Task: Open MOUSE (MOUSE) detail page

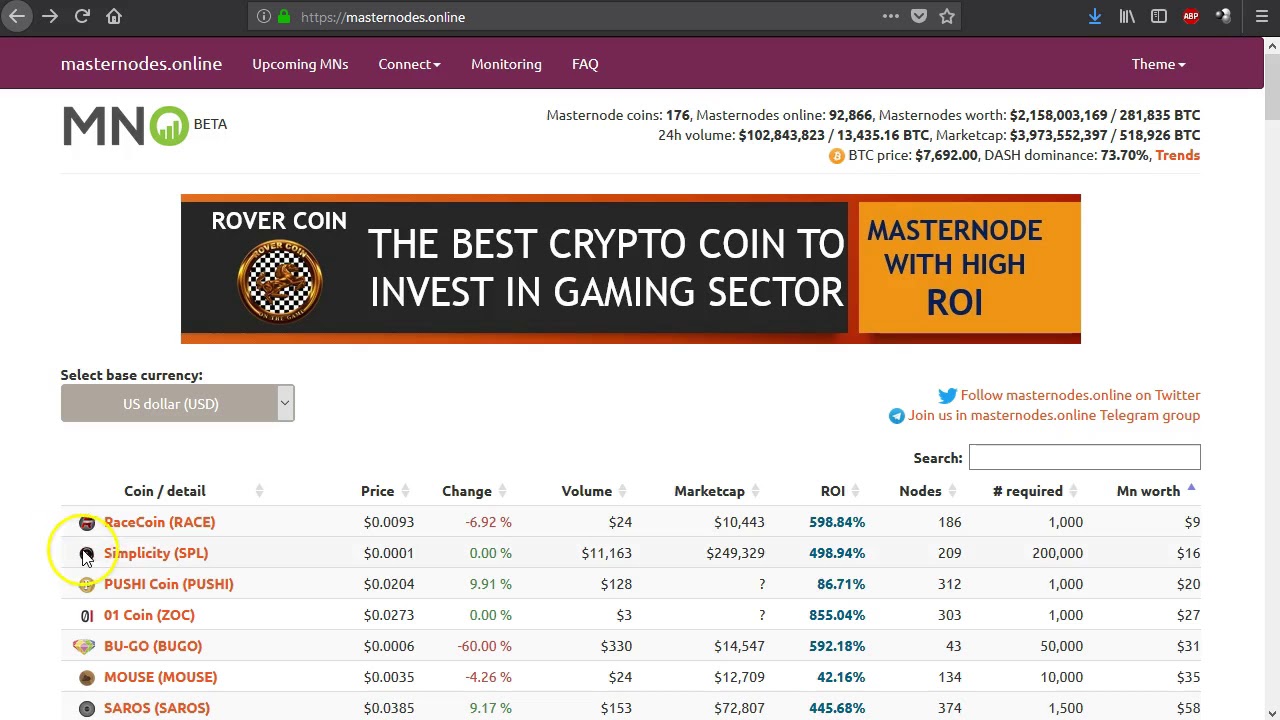Action: [160, 677]
